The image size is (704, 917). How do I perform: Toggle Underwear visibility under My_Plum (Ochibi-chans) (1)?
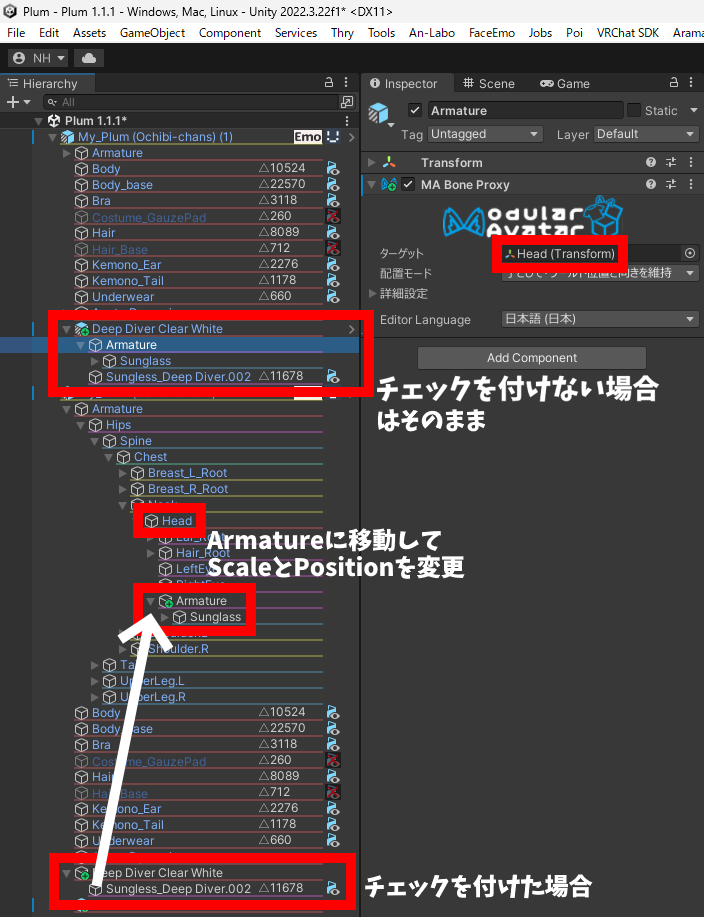[333, 297]
